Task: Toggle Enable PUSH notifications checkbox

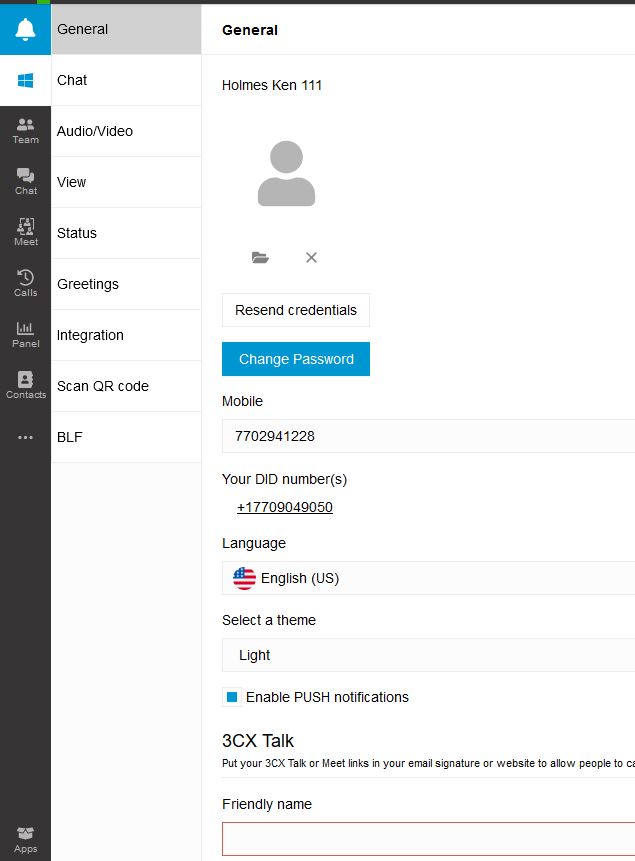Action: [x=232, y=697]
